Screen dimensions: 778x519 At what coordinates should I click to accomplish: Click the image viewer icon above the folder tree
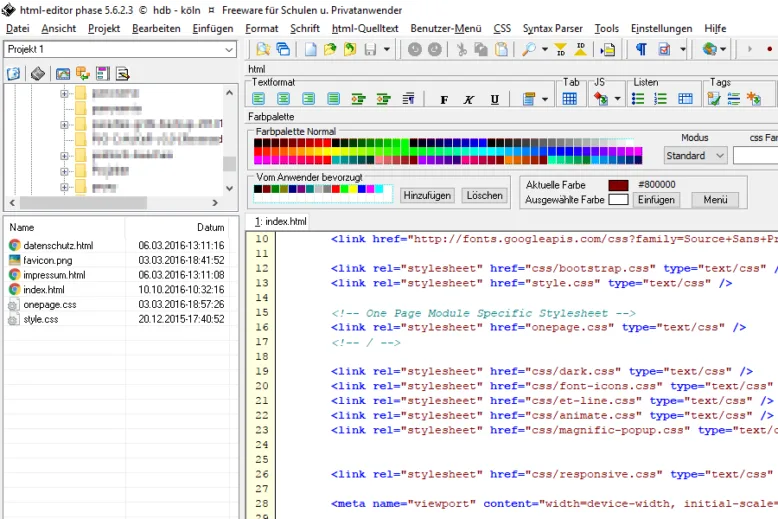(63, 74)
